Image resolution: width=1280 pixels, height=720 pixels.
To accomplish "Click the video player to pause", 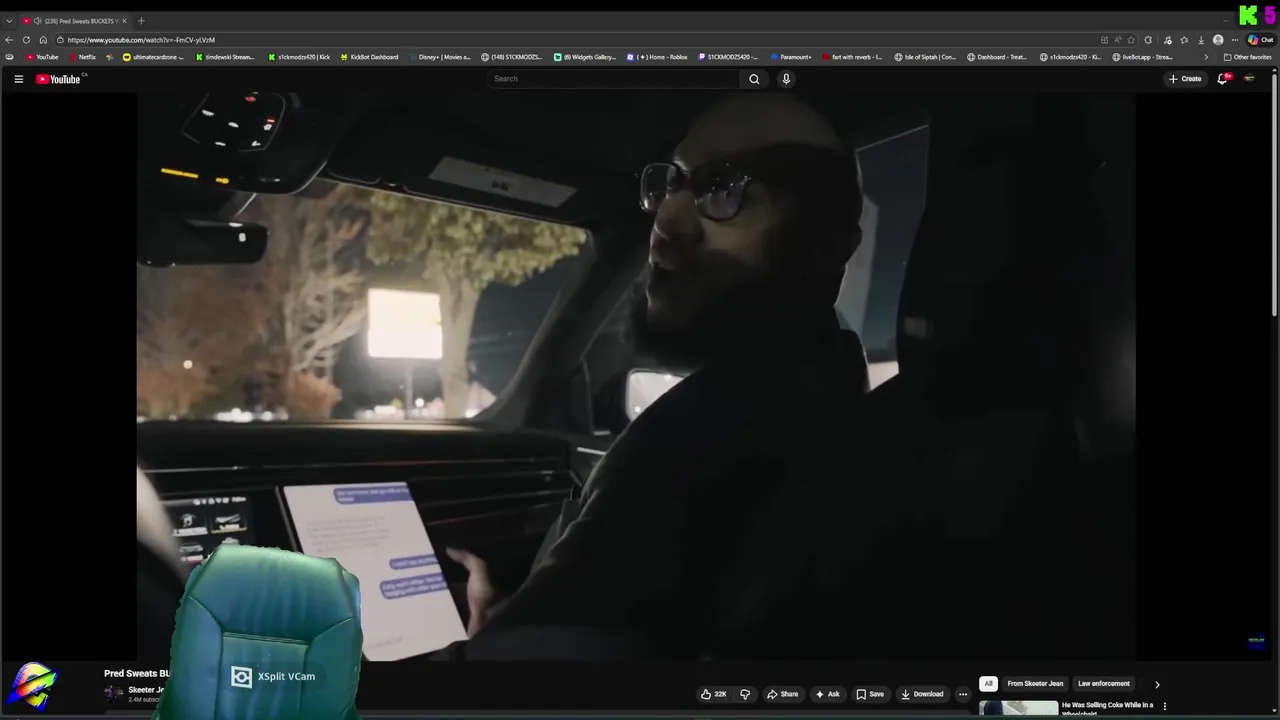I will [636, 375].
